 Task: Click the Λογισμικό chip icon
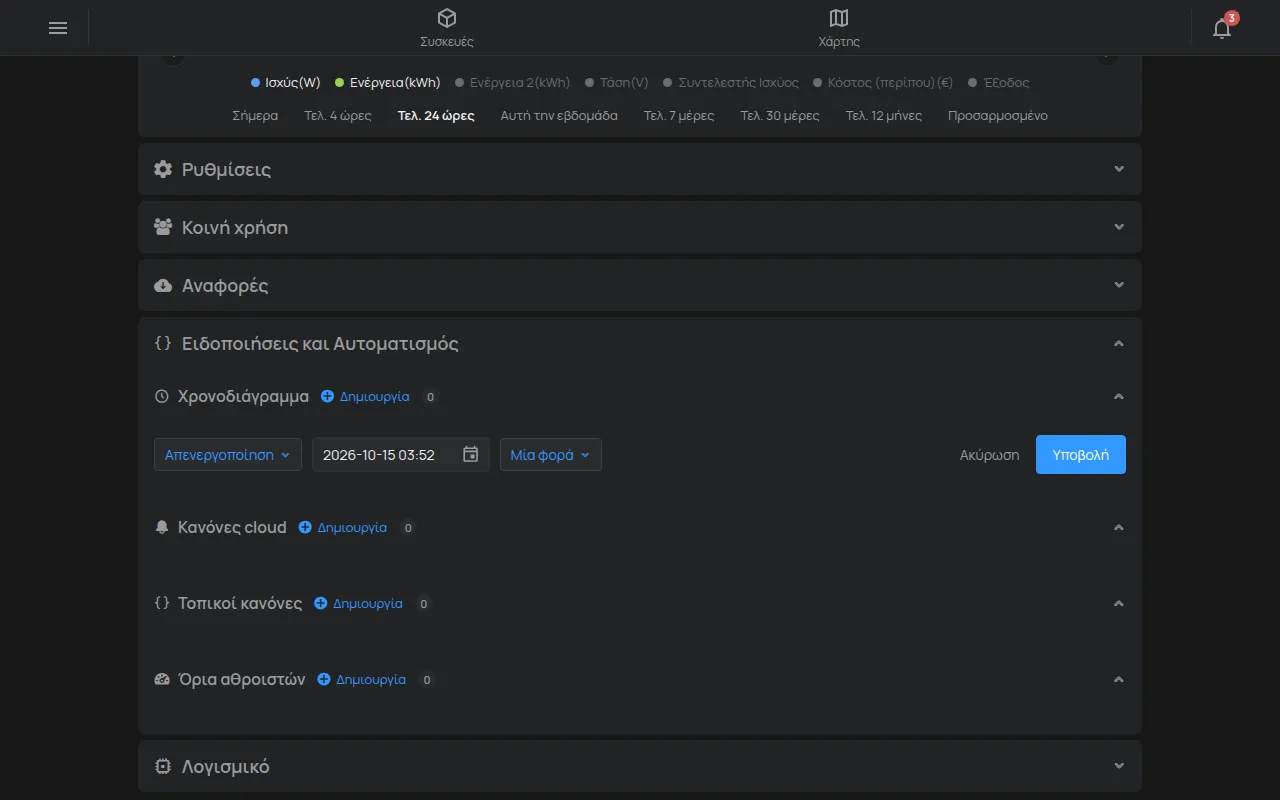point(163,767)
